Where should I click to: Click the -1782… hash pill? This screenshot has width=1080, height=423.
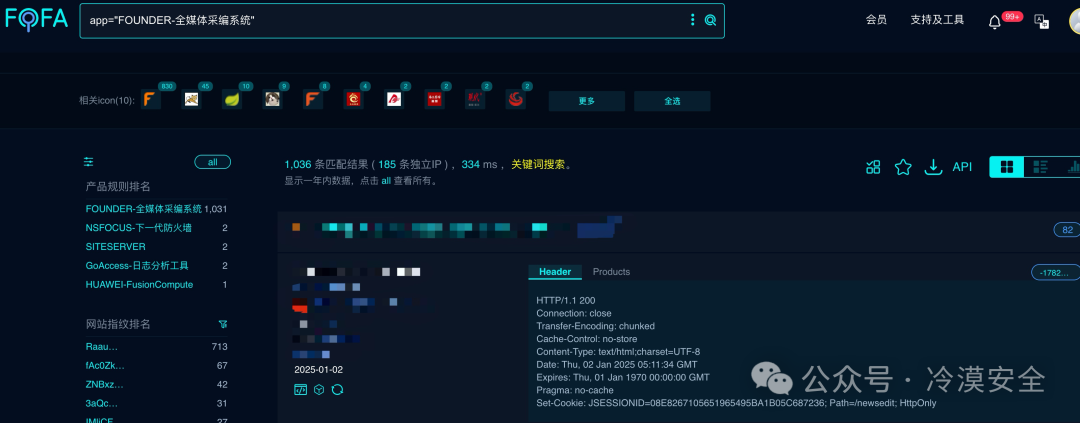pos(1056,273)
